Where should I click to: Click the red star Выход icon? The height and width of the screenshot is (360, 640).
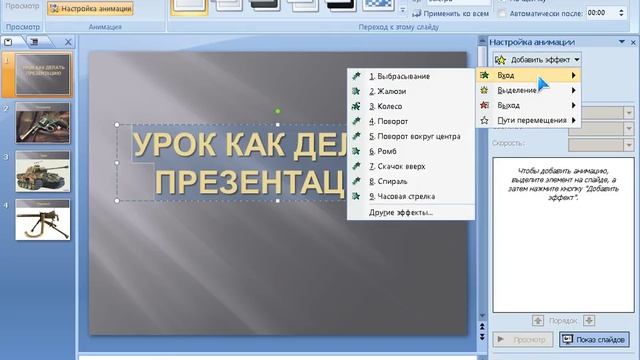pyautogui.click(x=484, y=105)
